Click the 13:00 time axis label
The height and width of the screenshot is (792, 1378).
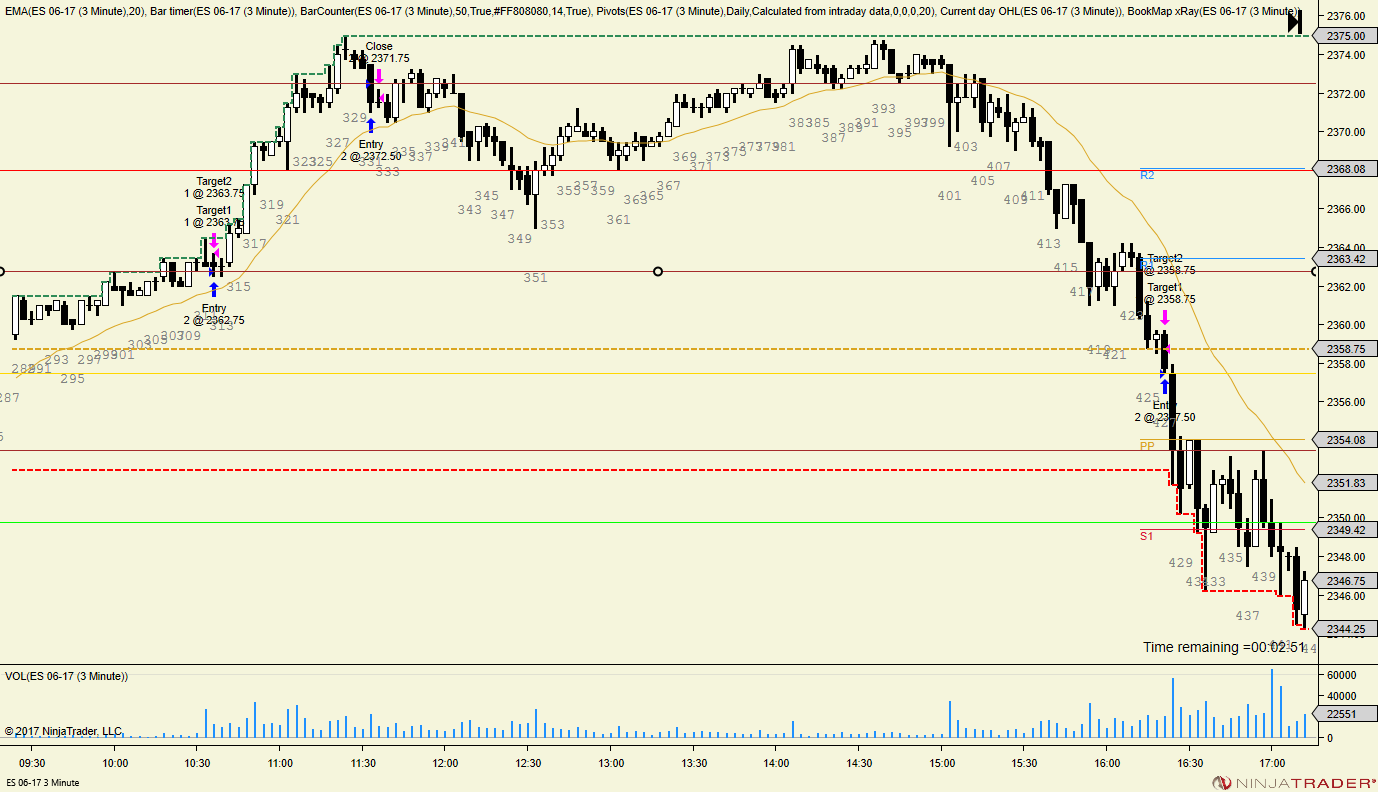pyautogui.click(x=610, y=763)
